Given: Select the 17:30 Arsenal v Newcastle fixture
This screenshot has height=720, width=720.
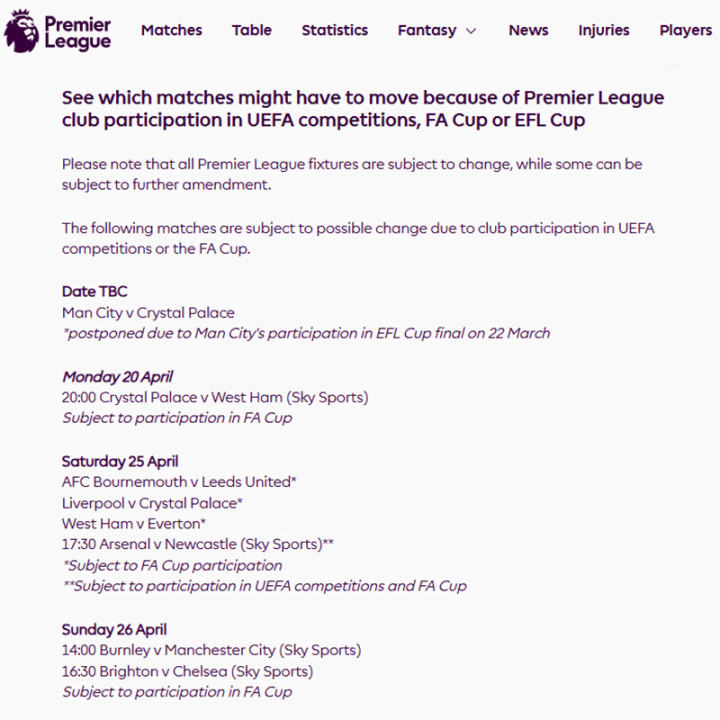Looking at the screenshot, I should coord(197,545).
